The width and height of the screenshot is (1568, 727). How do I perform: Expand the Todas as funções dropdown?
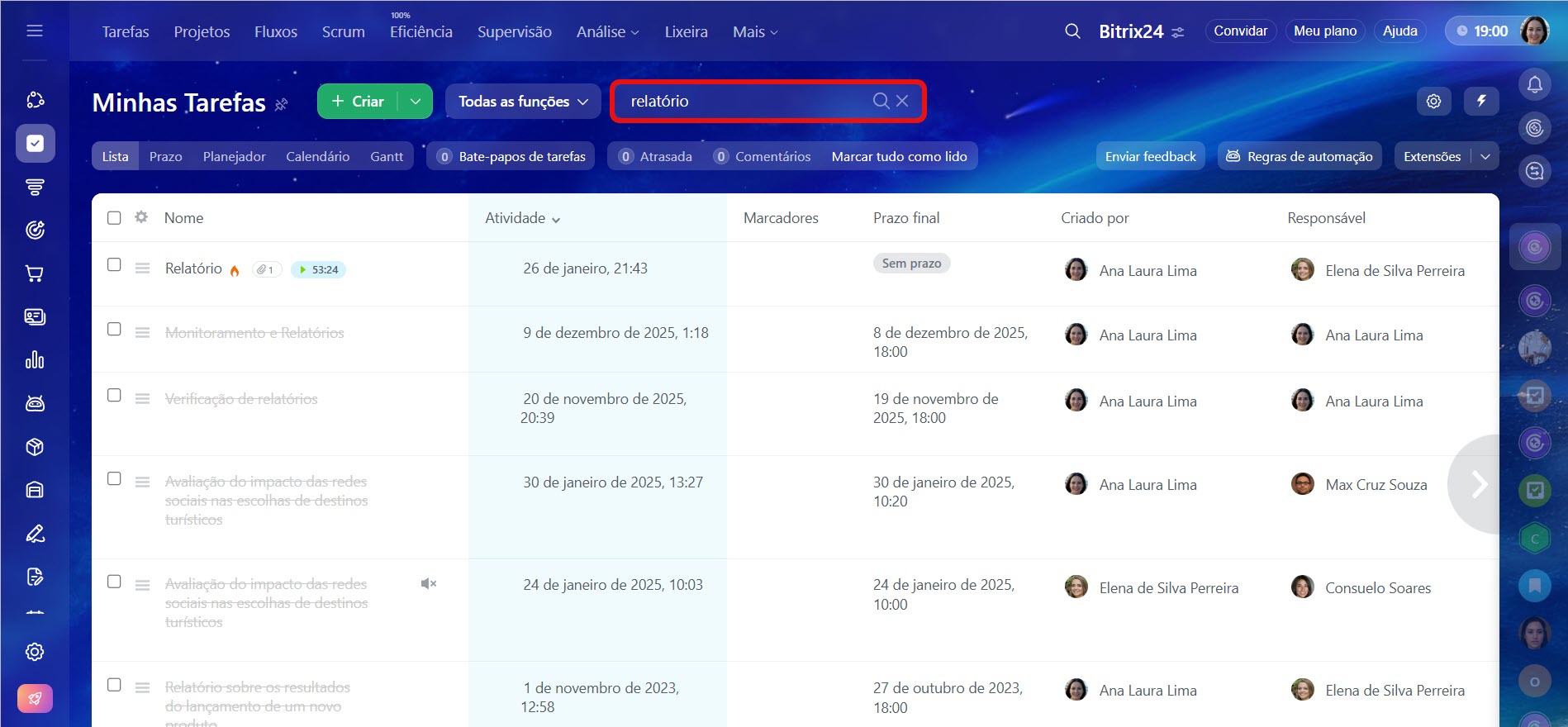pos(523,102)
